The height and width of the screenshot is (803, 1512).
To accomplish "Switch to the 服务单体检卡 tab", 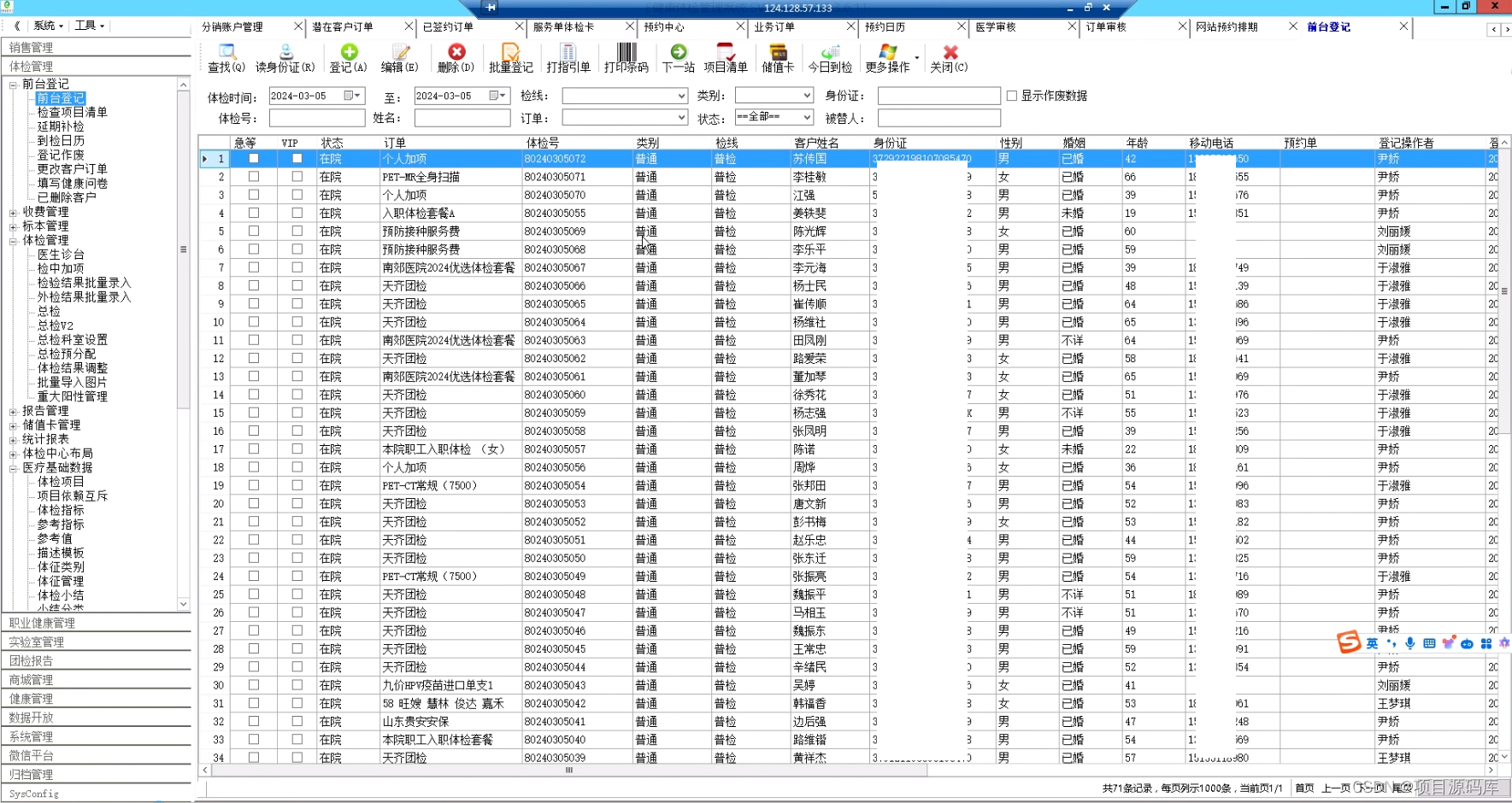I will 563,26.
